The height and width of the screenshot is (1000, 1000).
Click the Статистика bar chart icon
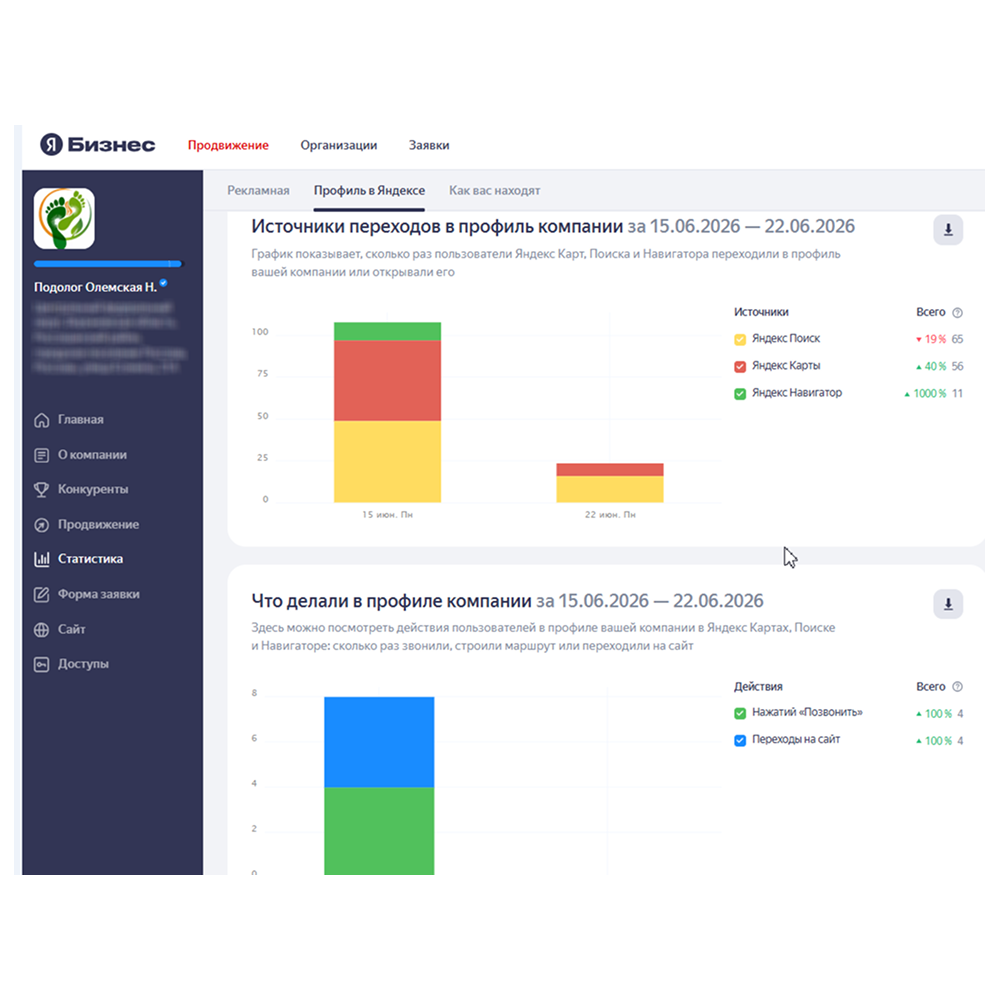click(x=41, y=559)
